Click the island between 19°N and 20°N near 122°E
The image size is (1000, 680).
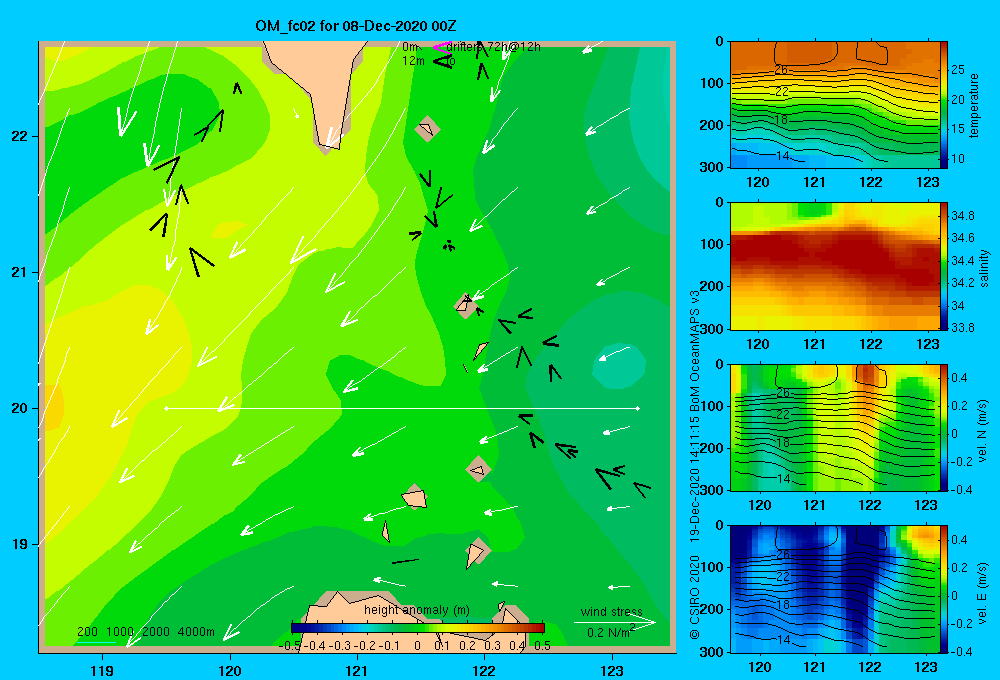click(x=478, y=470)
